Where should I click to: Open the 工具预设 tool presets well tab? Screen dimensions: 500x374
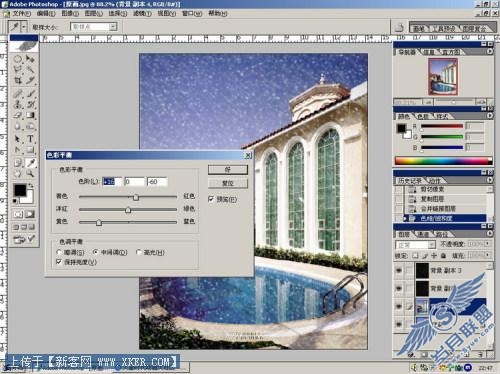(x=444, y=29)
